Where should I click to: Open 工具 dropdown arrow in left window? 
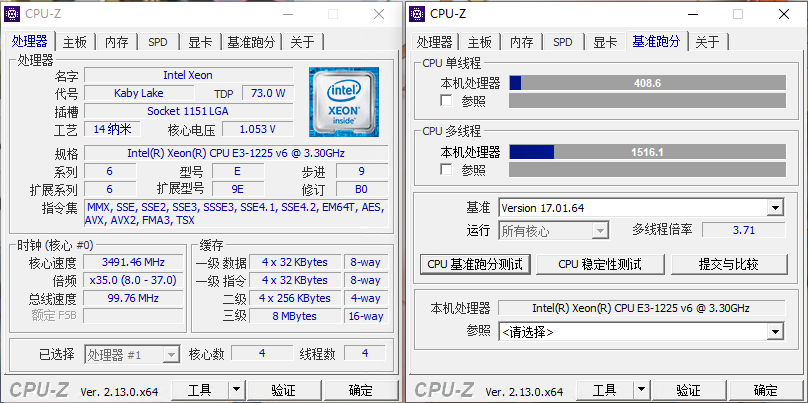tap(237, 390)
